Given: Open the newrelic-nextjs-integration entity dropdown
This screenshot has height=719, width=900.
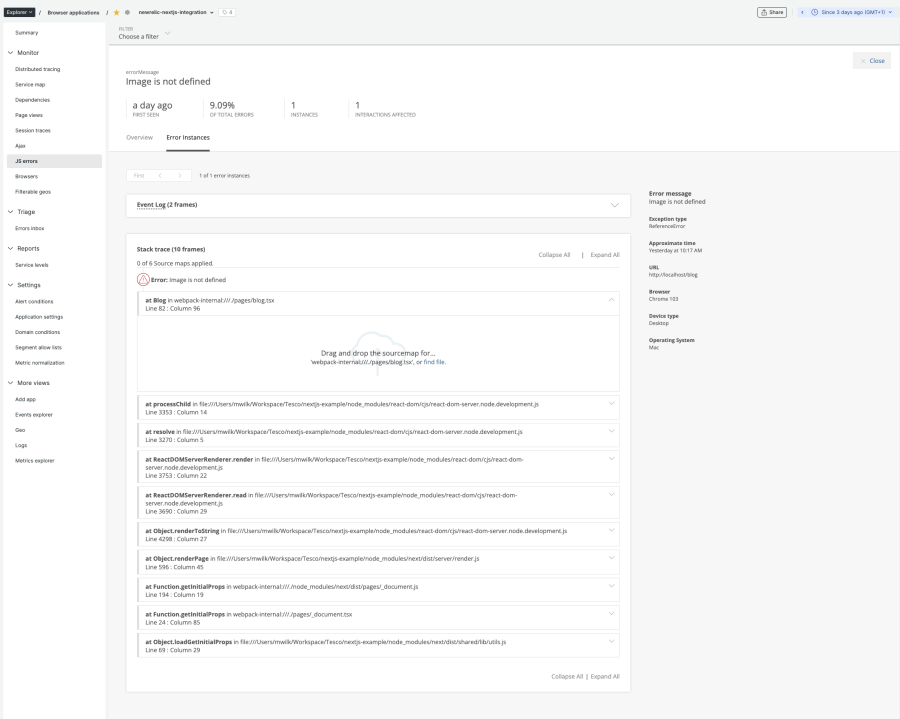Looking at the screenshot, I should (x=176, y=12).
